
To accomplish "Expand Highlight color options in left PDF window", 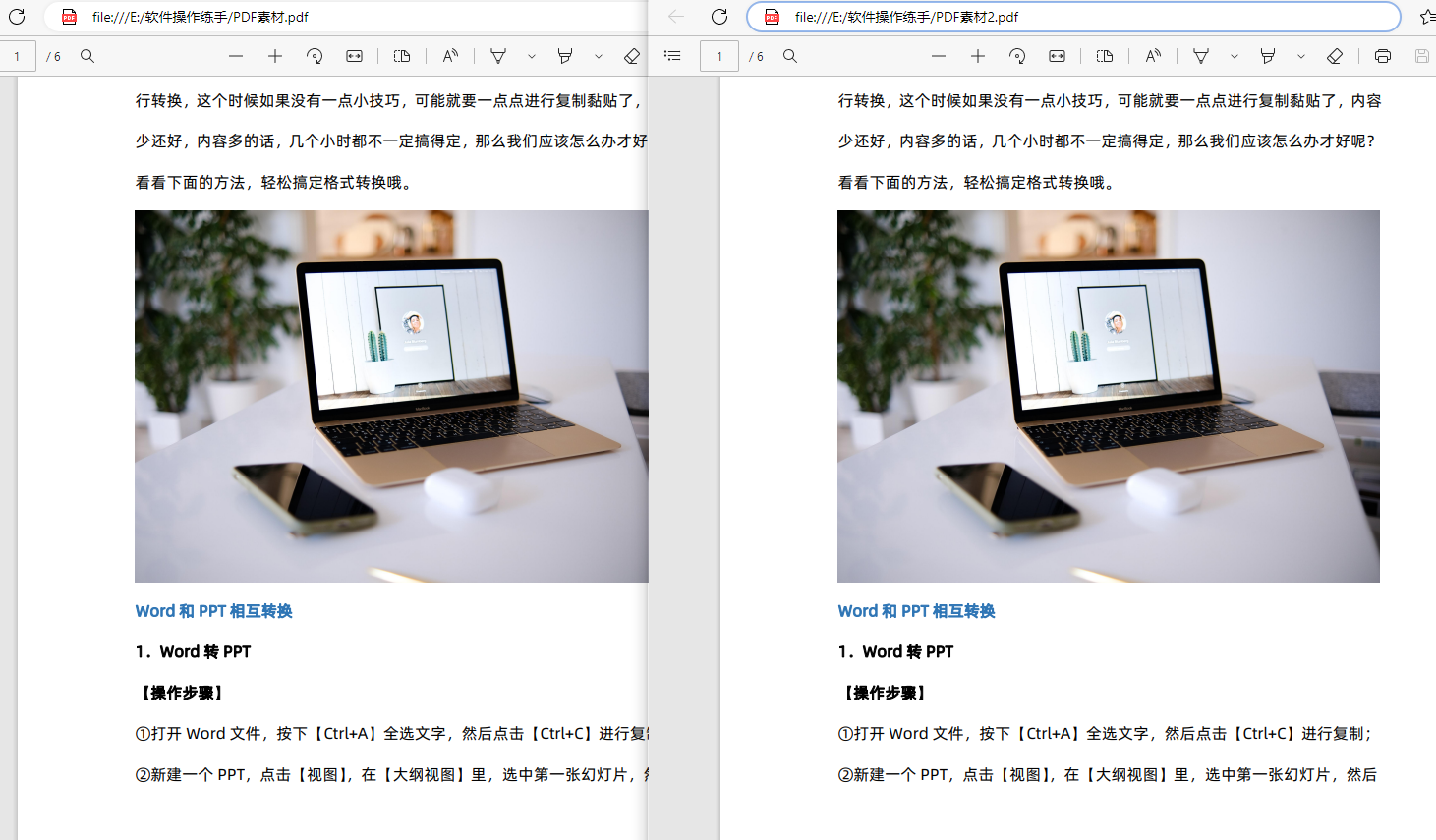I will 599,56.
